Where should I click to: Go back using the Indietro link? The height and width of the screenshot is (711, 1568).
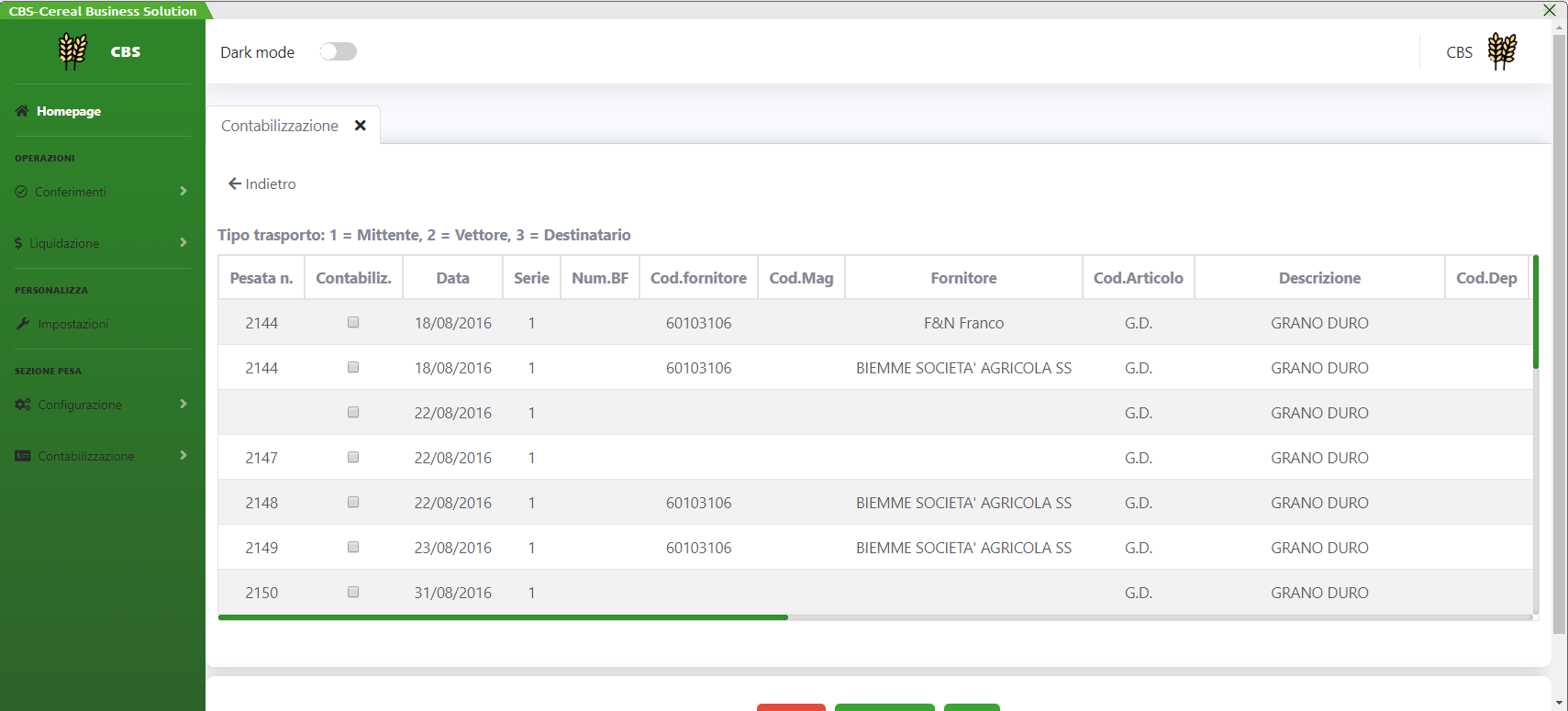[x=262, y=183]
